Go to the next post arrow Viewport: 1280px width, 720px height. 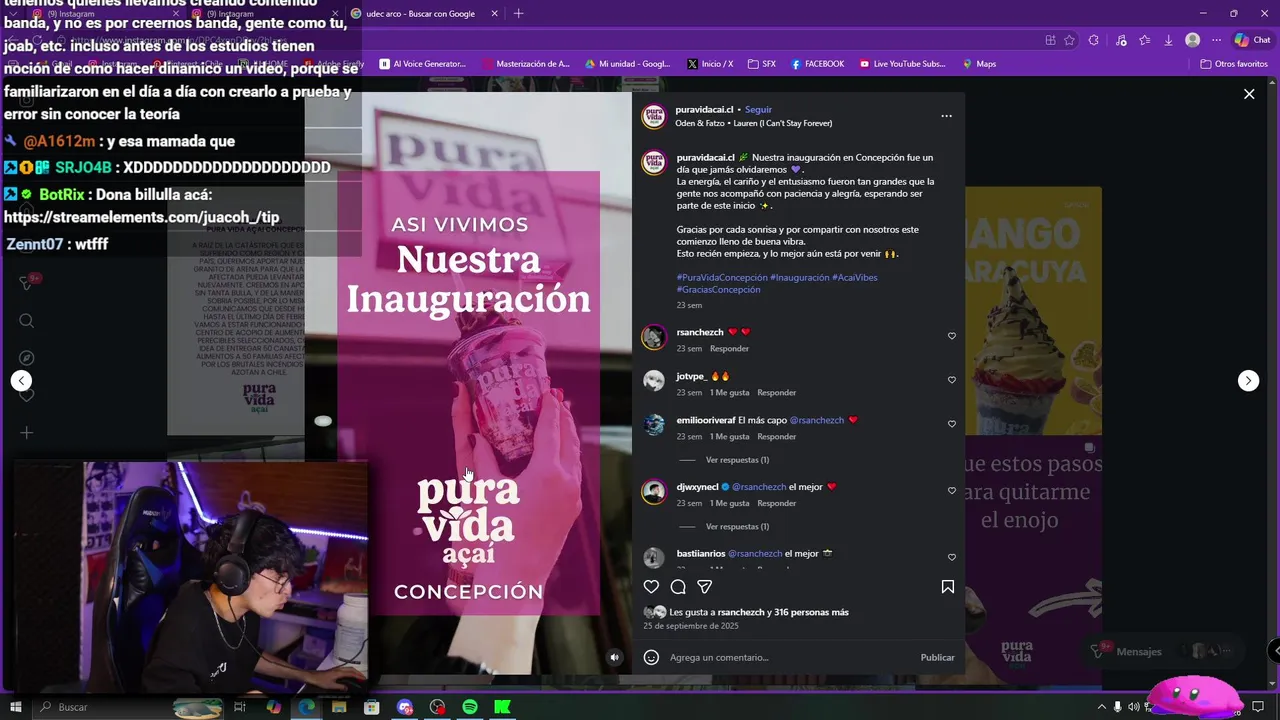coord(1248,380)
